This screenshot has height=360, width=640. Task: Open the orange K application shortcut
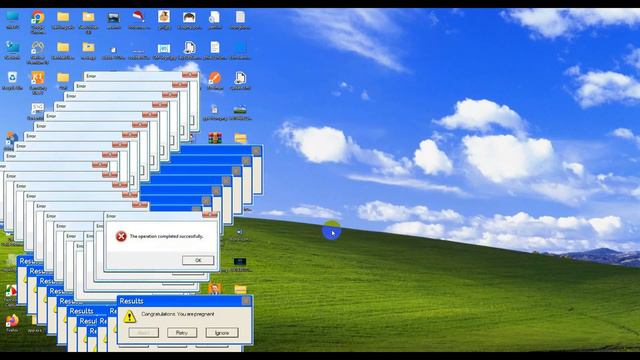[x=38, y=78]
